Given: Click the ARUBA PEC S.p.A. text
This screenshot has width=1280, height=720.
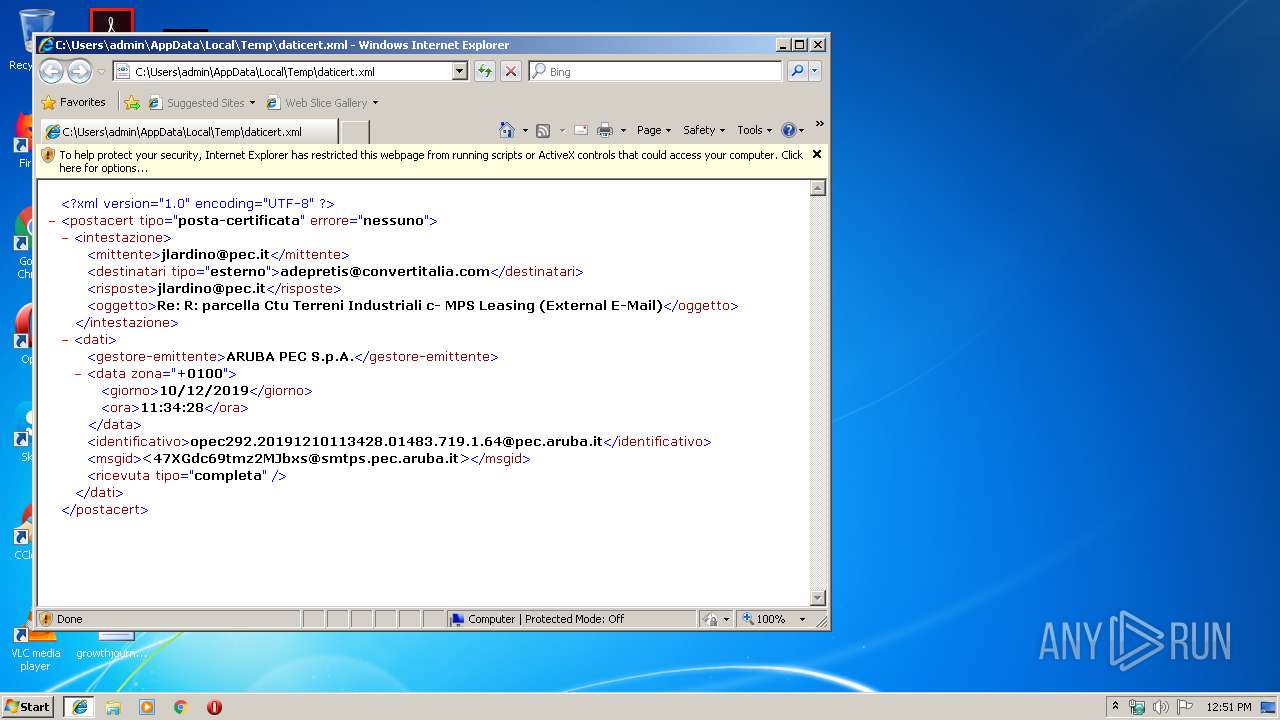Looking at the screenshot, I should click(x=290, y=356).
